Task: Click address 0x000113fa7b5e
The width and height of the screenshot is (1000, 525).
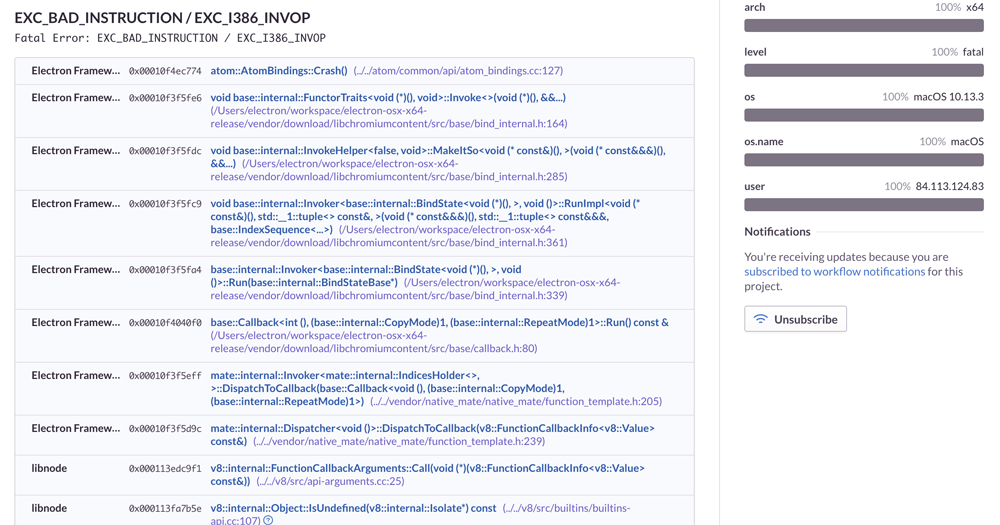Action: 165,508
